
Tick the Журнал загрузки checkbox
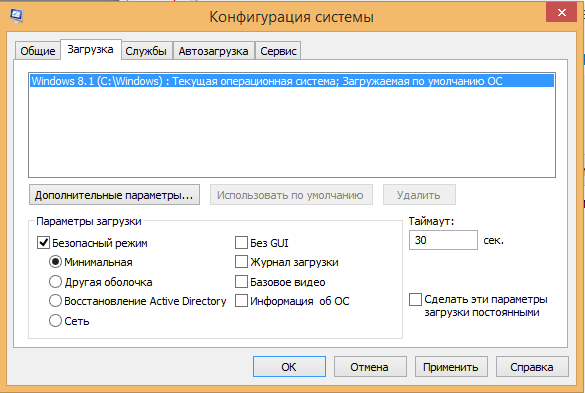[x=241, y=262]
